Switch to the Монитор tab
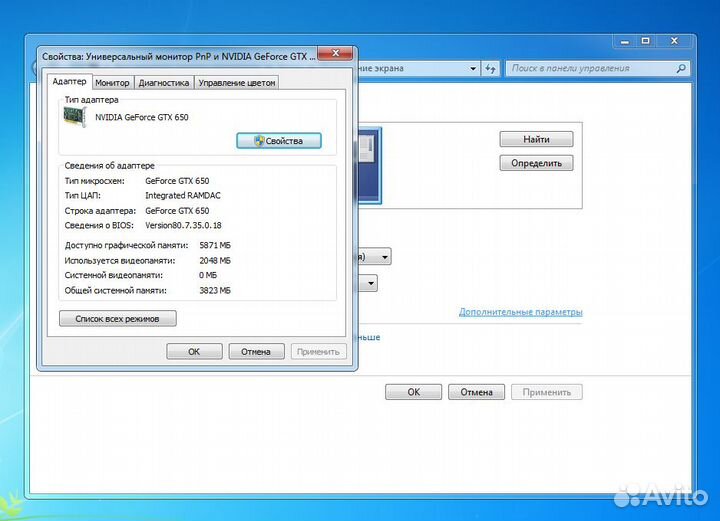 (112, 83)
